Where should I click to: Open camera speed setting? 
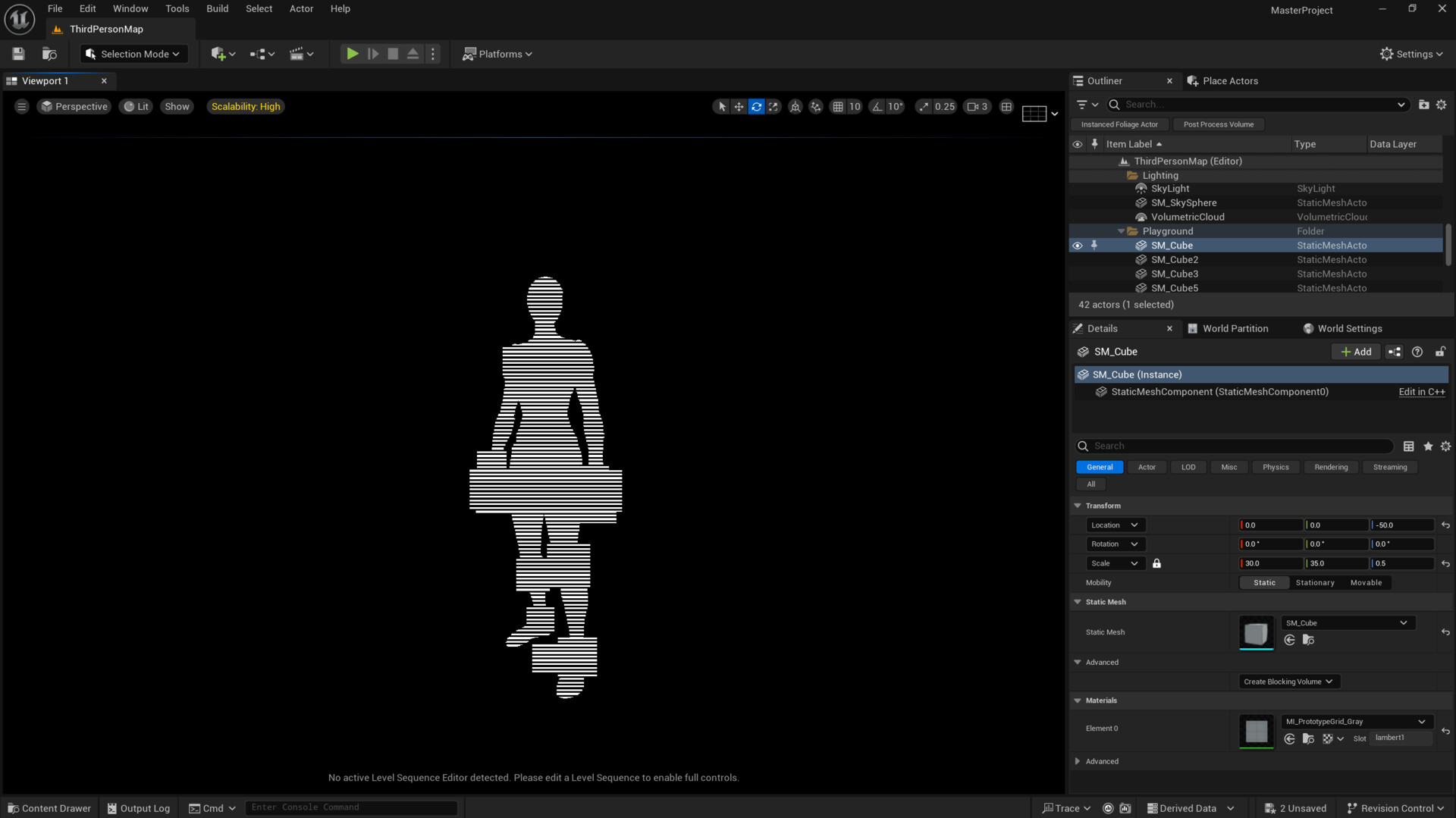pyautogui.click(x=977, y=107)
